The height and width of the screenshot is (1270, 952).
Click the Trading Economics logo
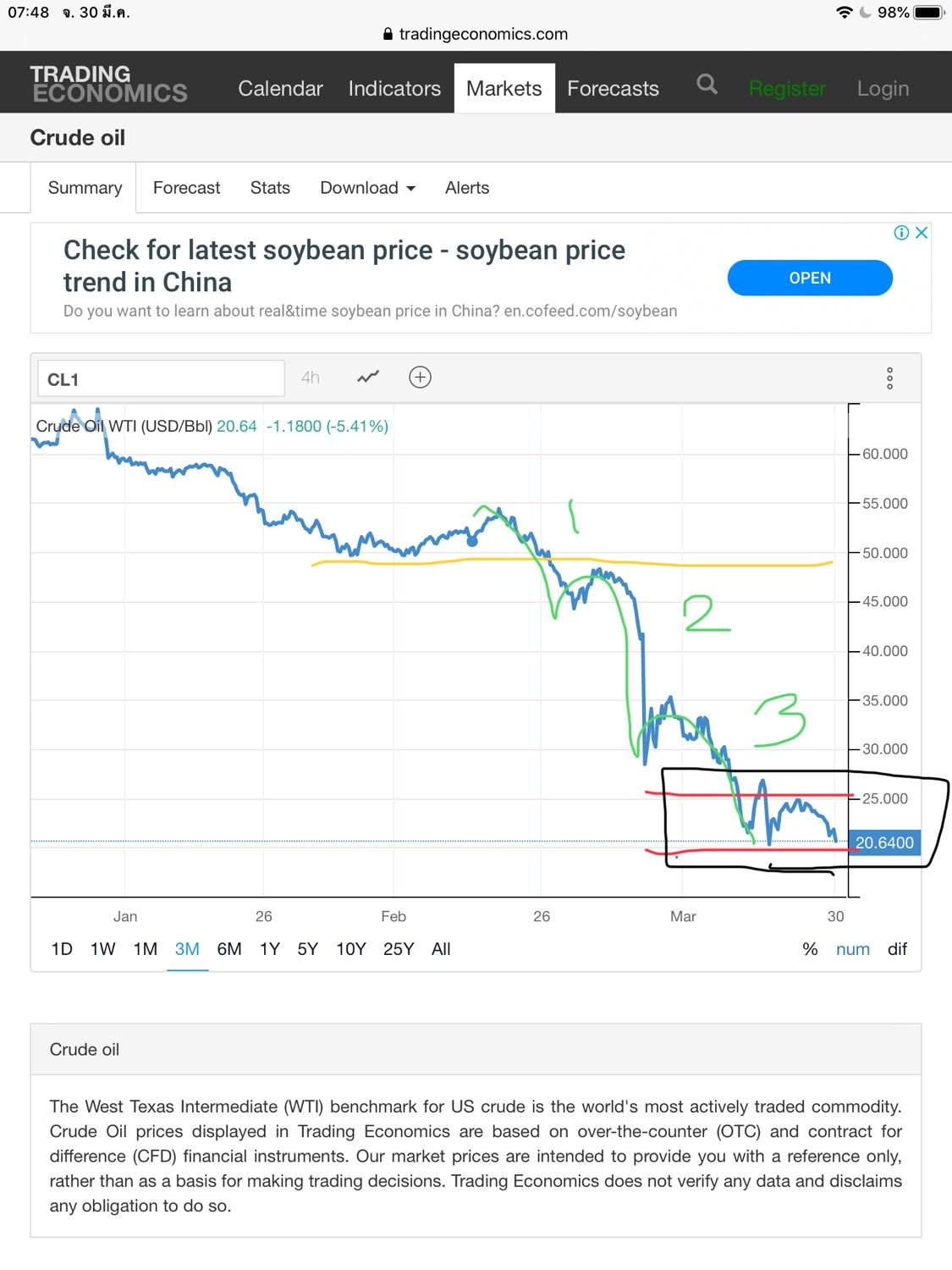pyautogui.click(x=108, y=84)
